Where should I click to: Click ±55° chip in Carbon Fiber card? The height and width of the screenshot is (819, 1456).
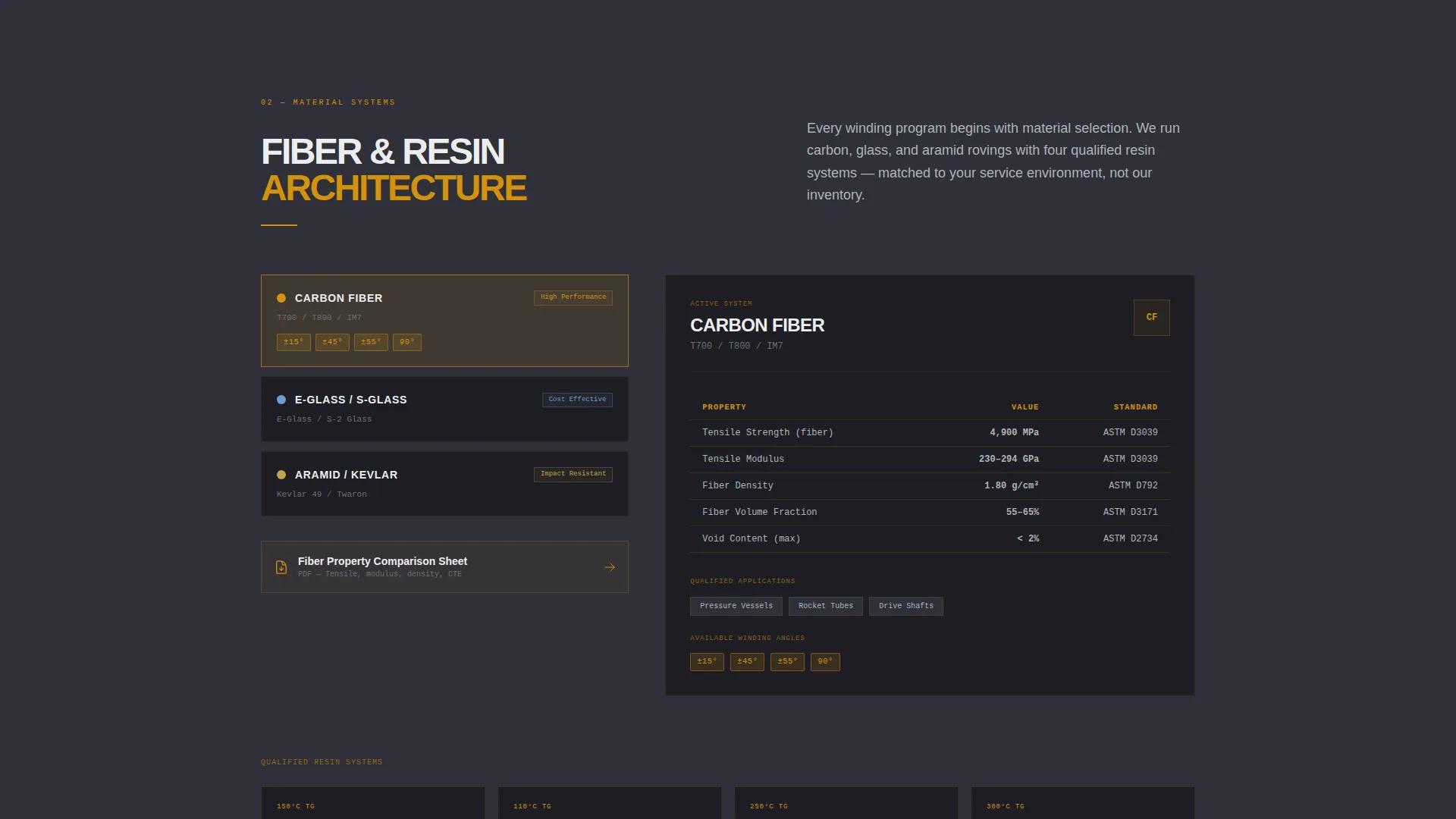[x=371, y=342]
